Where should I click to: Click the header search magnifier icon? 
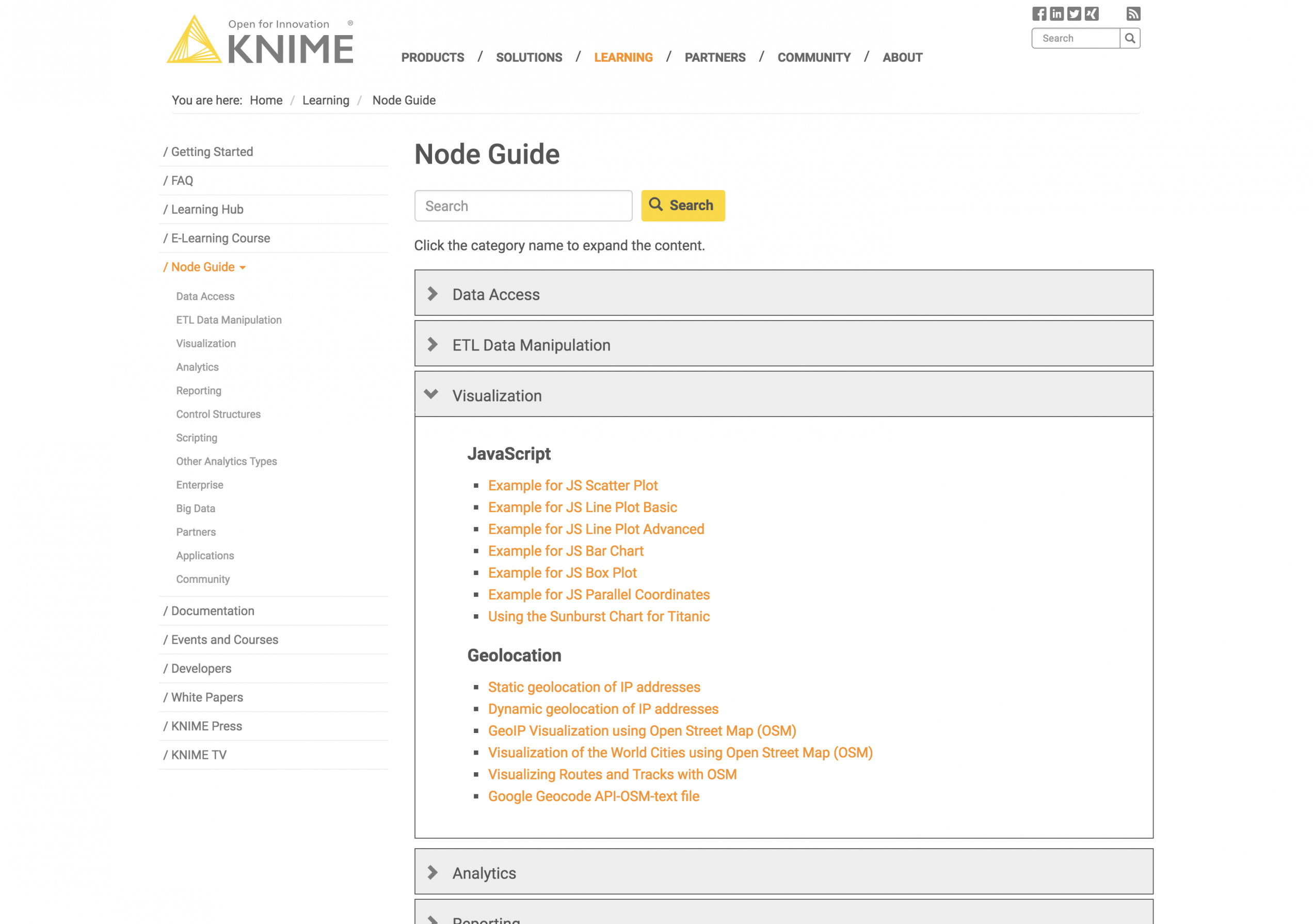point(1129,38)
